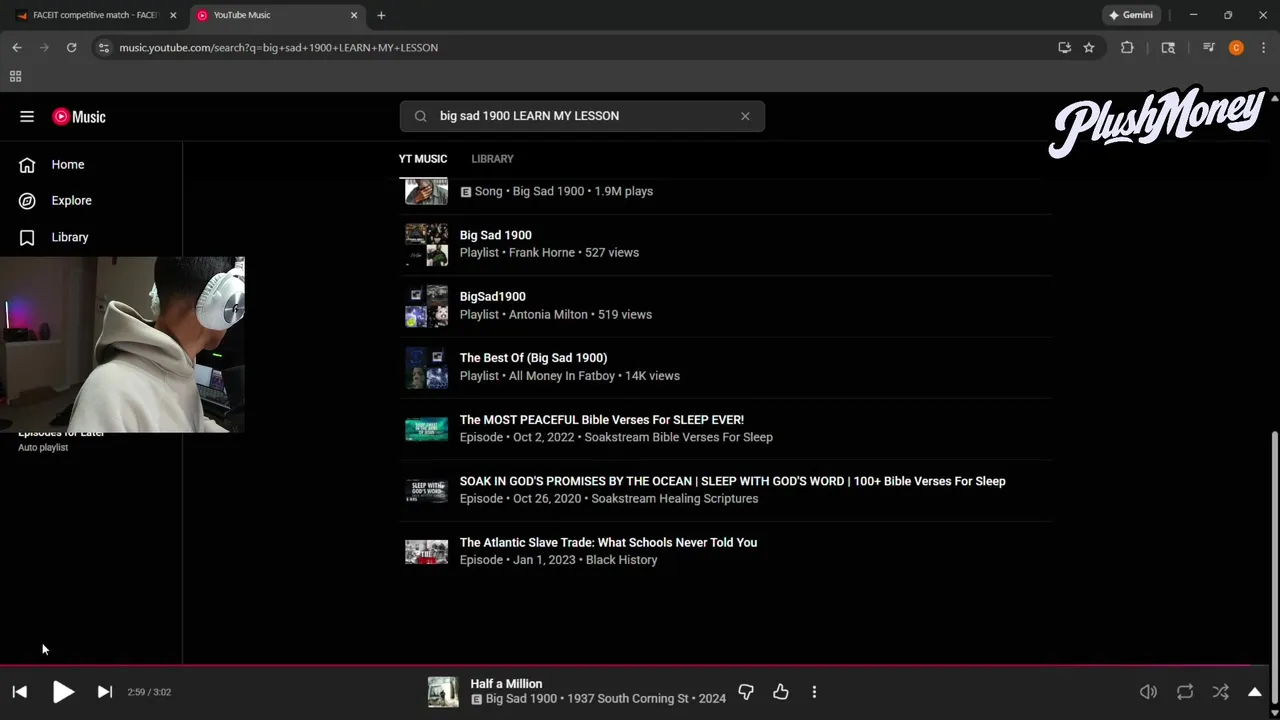Click BigSad1900 playlist thumbnail

426,305
